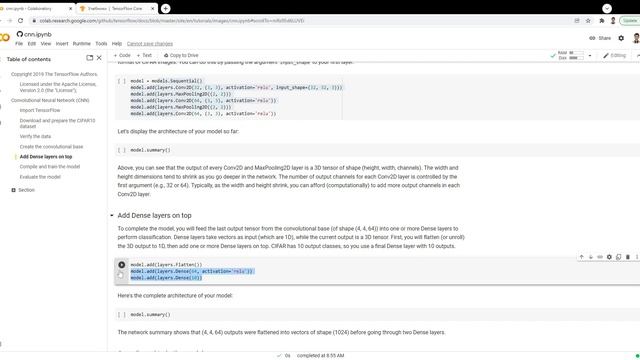This screenshot has width=640, height=360.
Task: Select Add Dense layers on top entry
Action: click(46, 157)
